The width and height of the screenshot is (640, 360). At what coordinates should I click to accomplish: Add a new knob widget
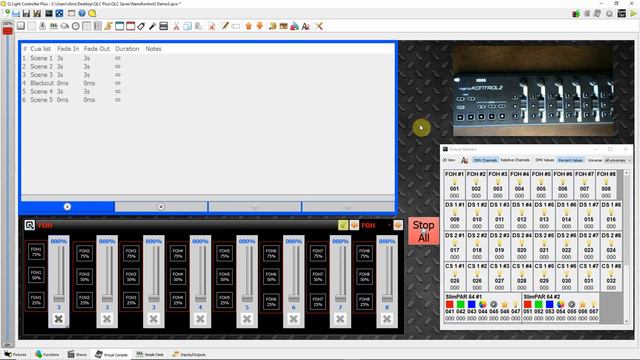point(65,26)
